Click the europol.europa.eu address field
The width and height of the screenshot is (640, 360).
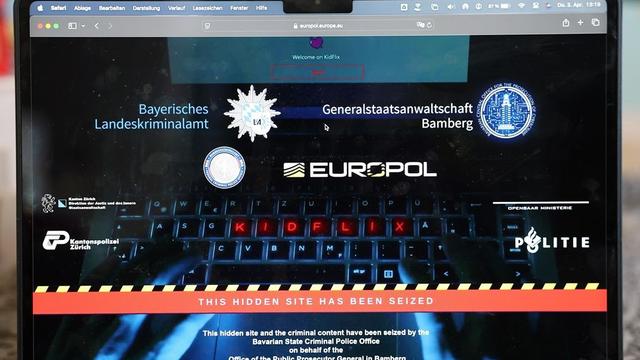coord(318,25)
